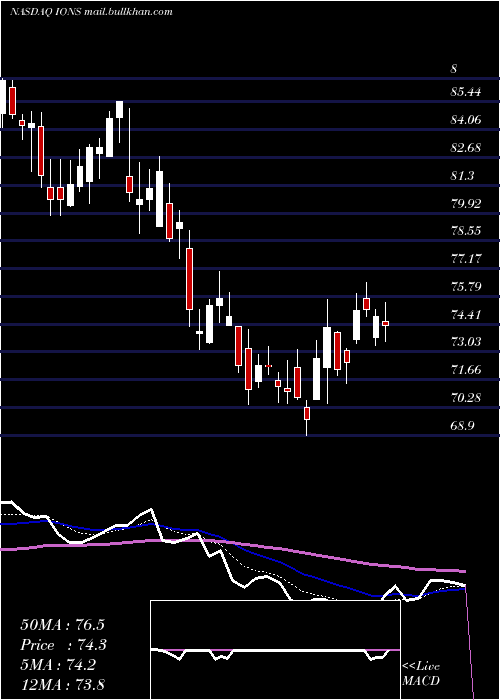
Task: Click the 77.17 price axis label
Action: tap(466, 258)
